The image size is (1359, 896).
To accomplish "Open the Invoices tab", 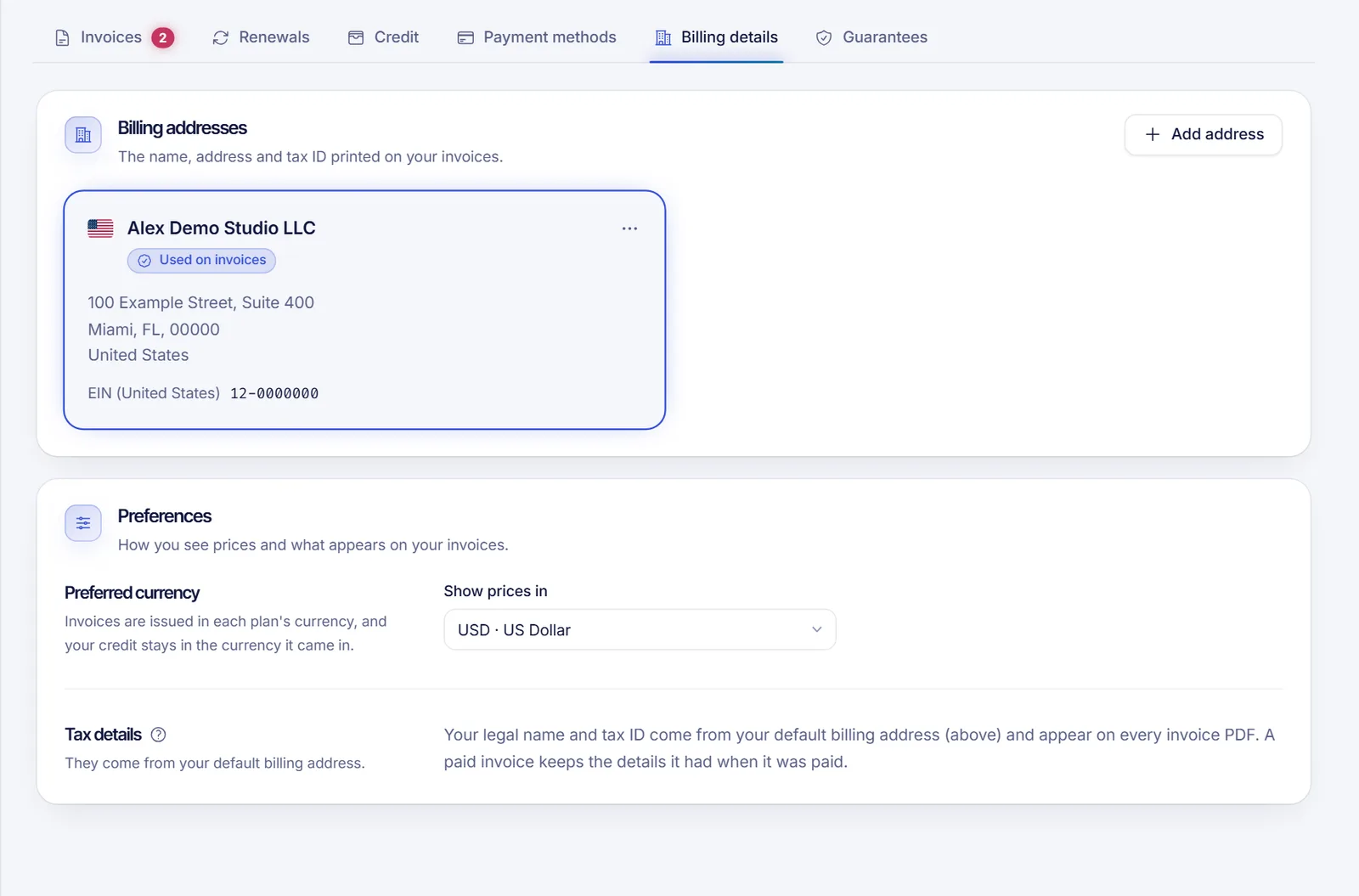I will coord(114,37).
